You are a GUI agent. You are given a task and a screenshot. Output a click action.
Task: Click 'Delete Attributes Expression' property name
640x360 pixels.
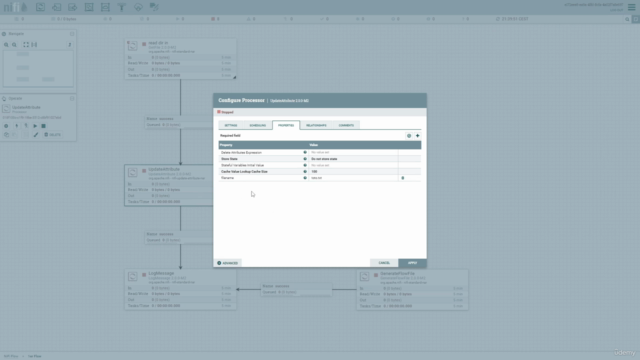[241, 152]
